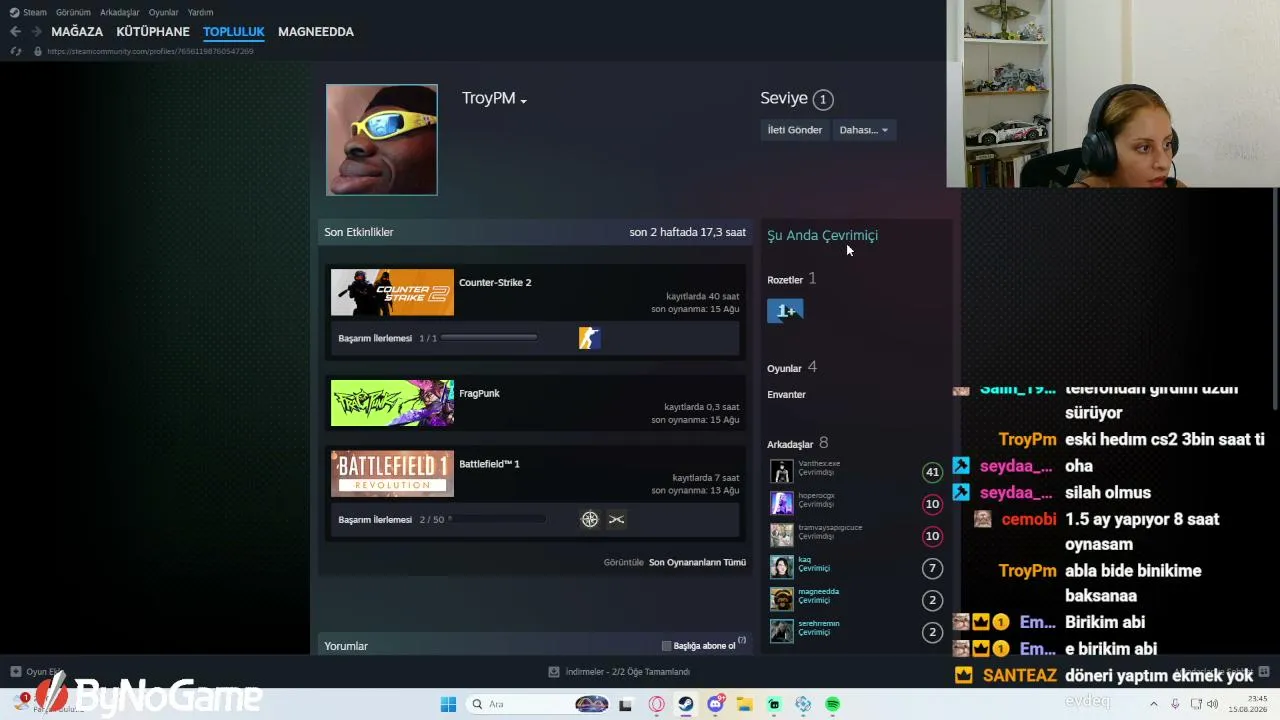
Task: Click the kaq level 7 badge
Action: pyautogui.click(x=932, y=568)
